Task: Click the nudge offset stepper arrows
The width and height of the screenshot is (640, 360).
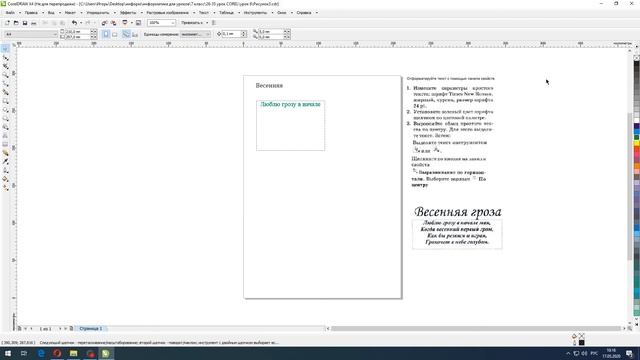Action: tap(244, 34)
